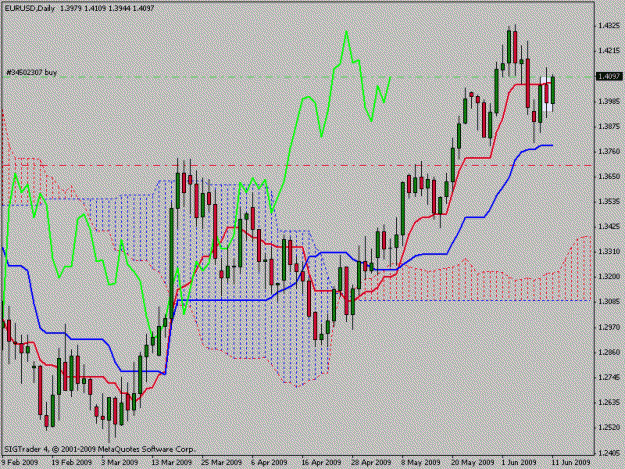Select the green dashed buy order line
625x469 pixels.
pos(299,77)
